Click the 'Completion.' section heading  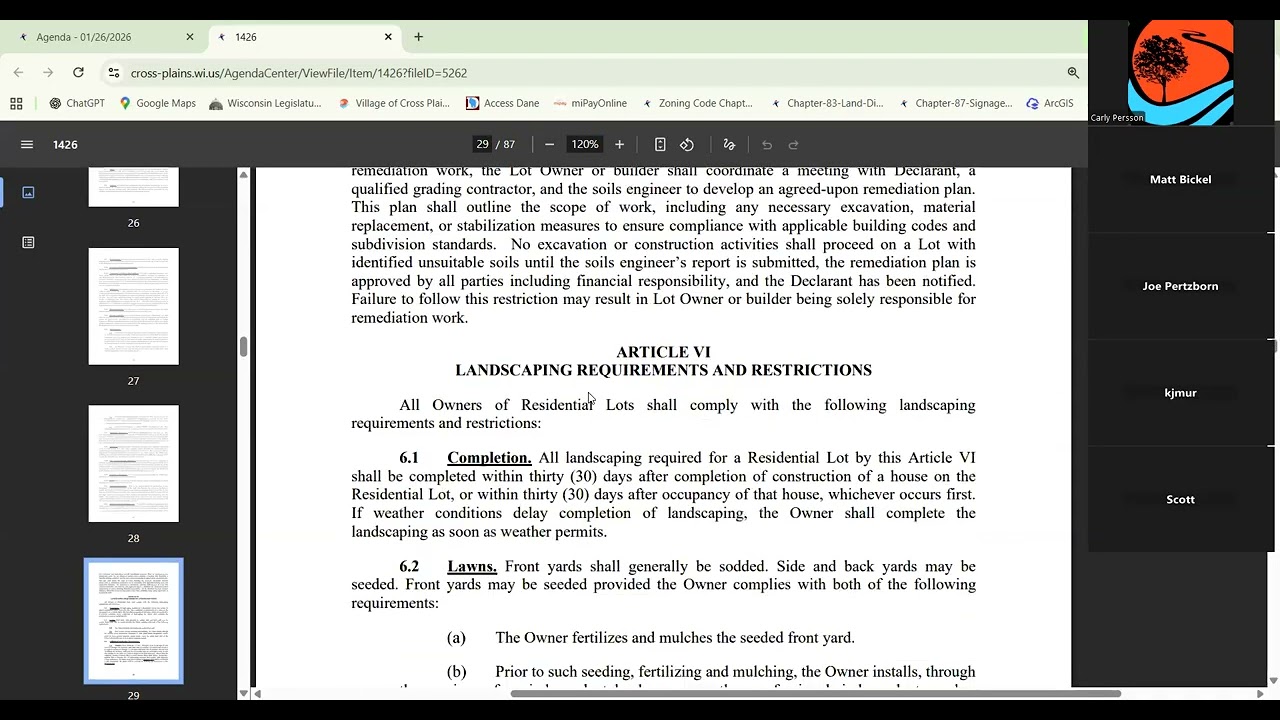pyautogui.click(x=489, y=458)
